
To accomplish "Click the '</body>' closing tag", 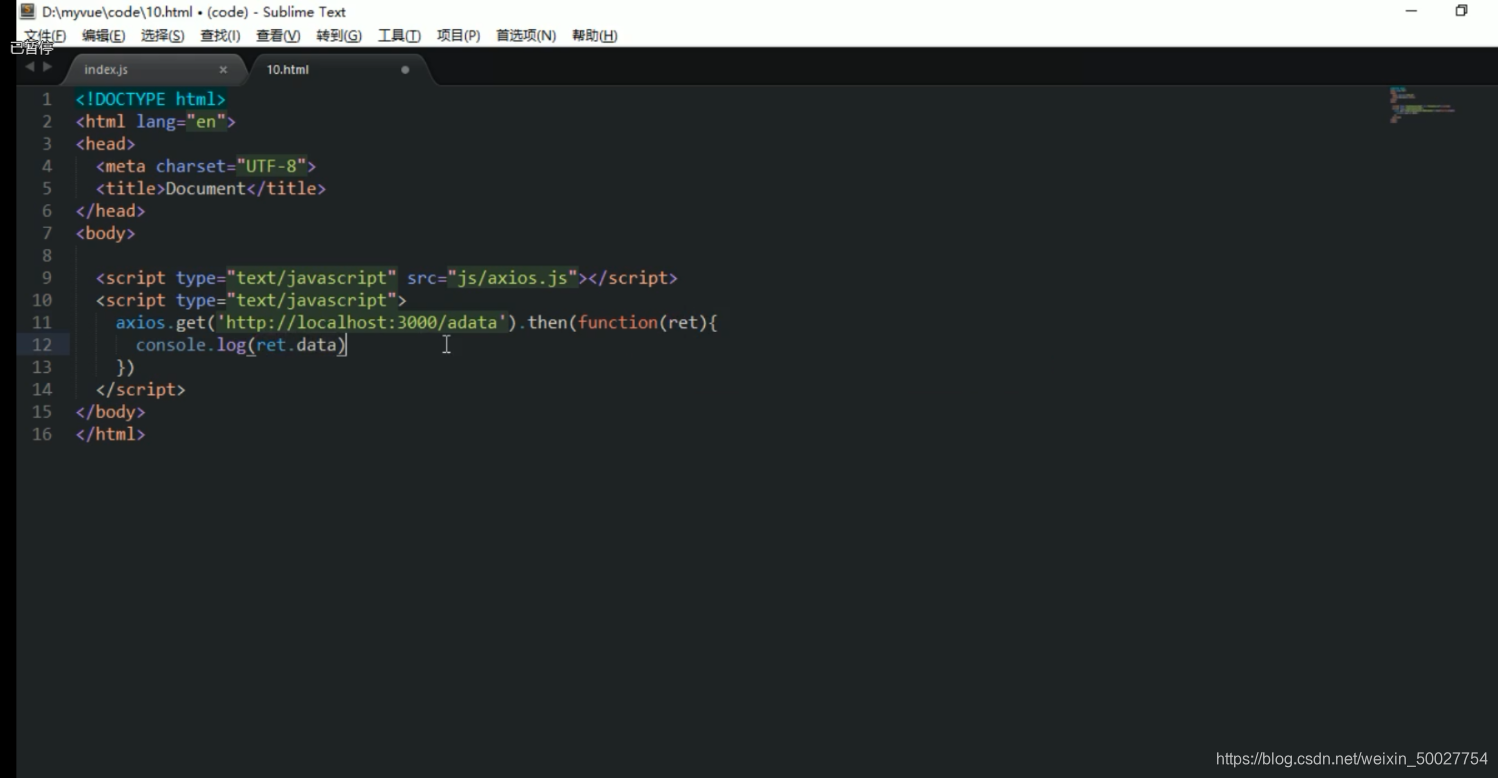I will click(x=110, y=412).
